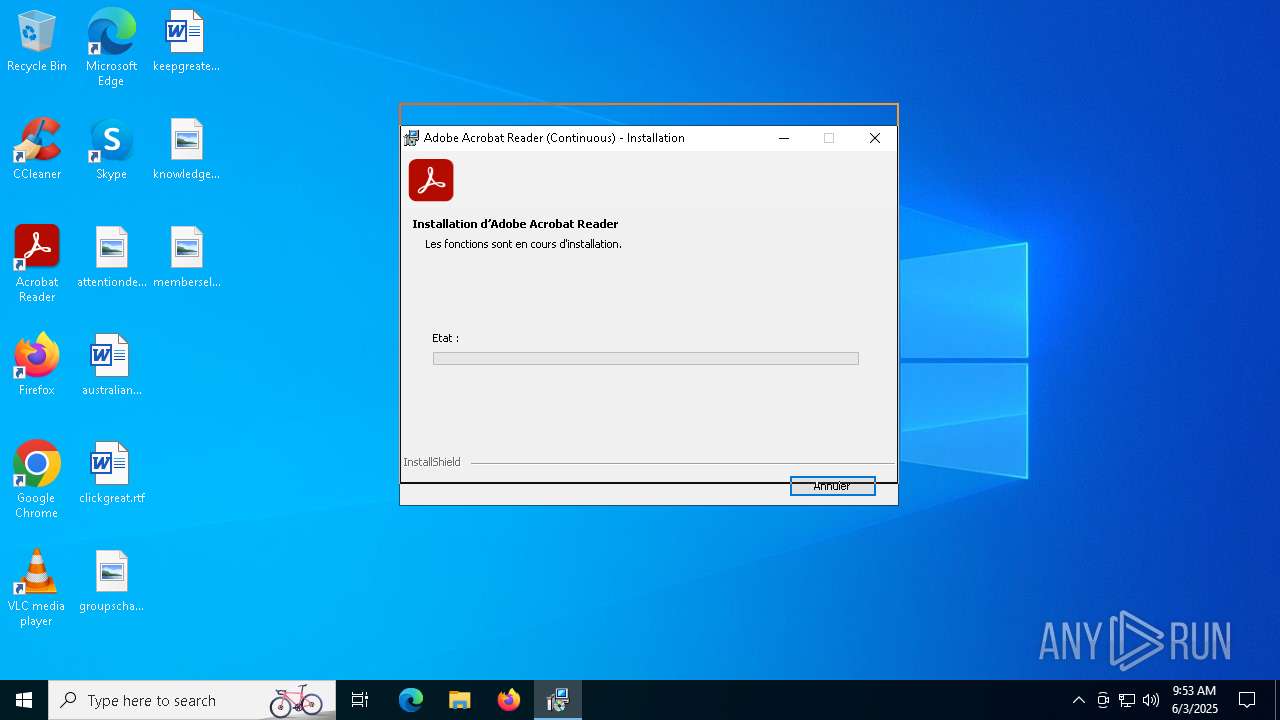Launch Skype desktop shortcut

click(111, 150)
